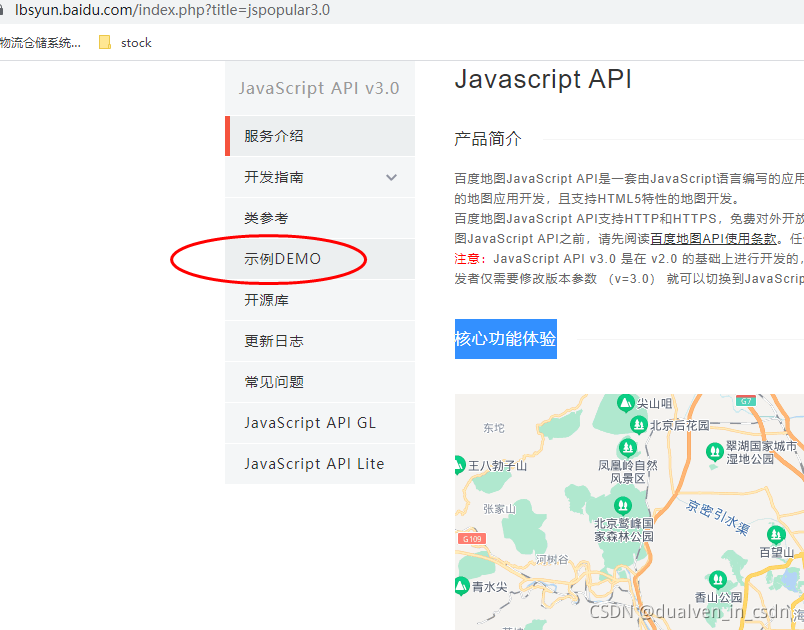Screen dimensions: 804x630
Task: Click the JavaScript API v3.0 sidebar header
Action: click(x=319, y=88)
